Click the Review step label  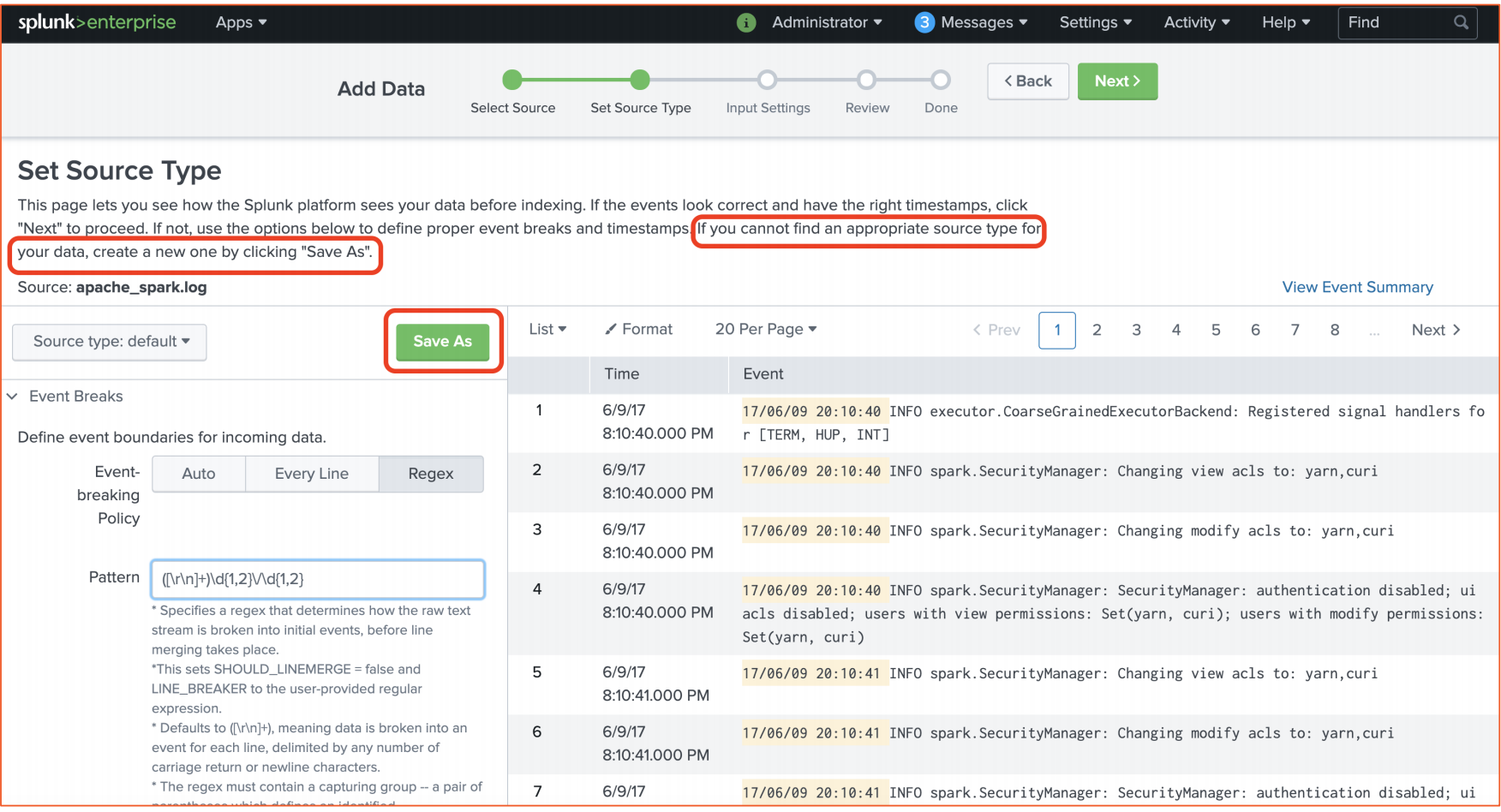pos(867,108)
